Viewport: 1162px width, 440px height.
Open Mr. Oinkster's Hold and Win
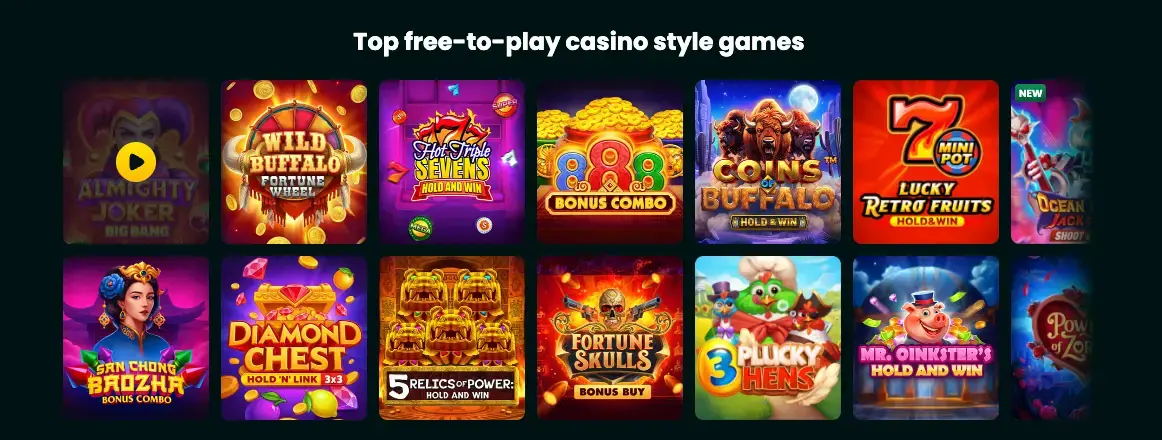(926, 338)
